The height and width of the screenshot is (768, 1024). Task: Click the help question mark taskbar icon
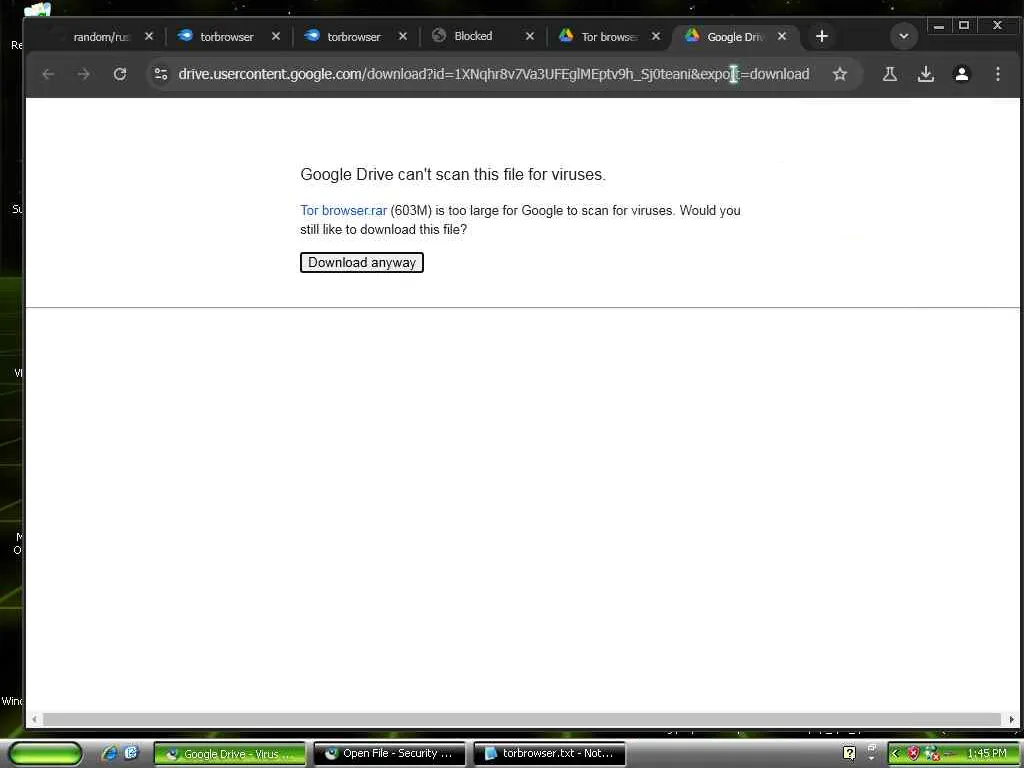coord(849,754)
